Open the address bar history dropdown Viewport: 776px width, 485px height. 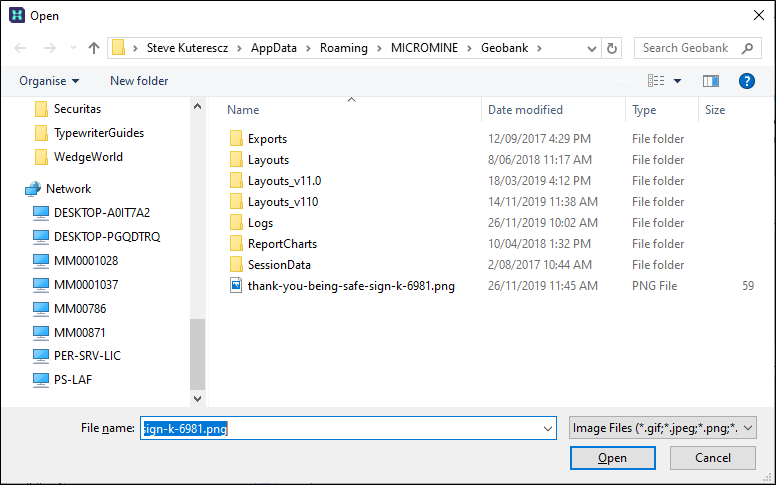591,48
